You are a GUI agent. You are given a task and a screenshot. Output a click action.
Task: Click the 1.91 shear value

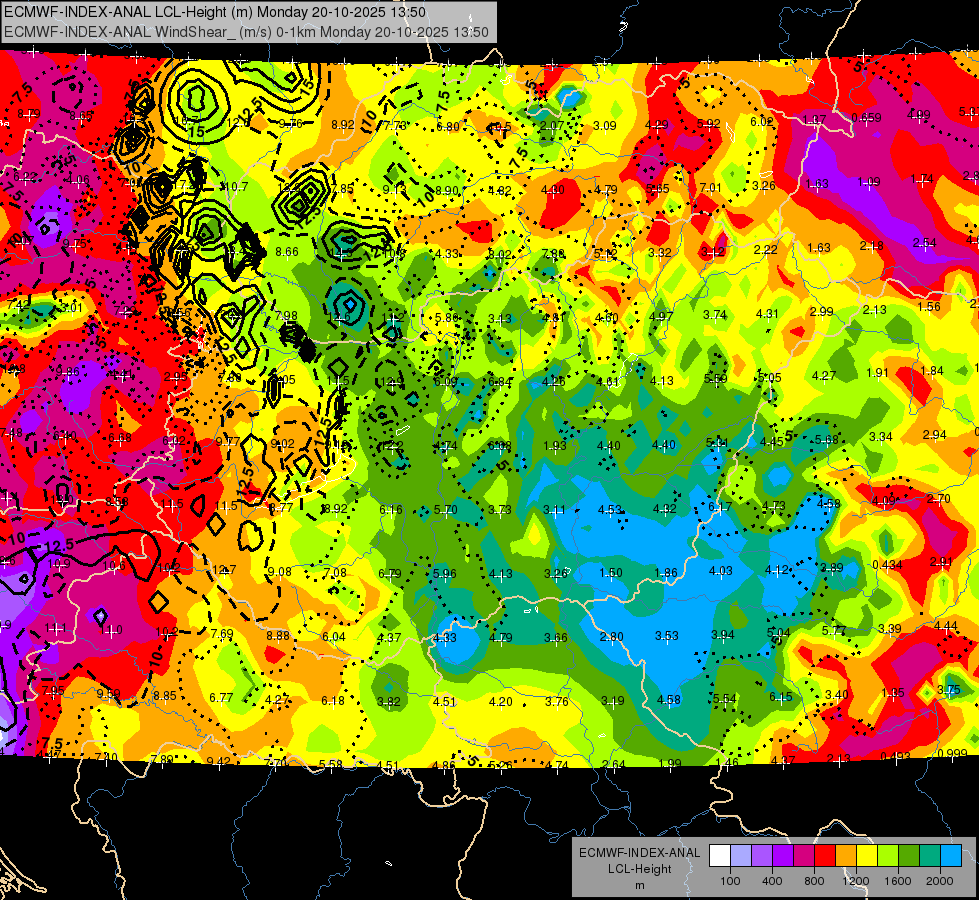click(x=877, y=372)
